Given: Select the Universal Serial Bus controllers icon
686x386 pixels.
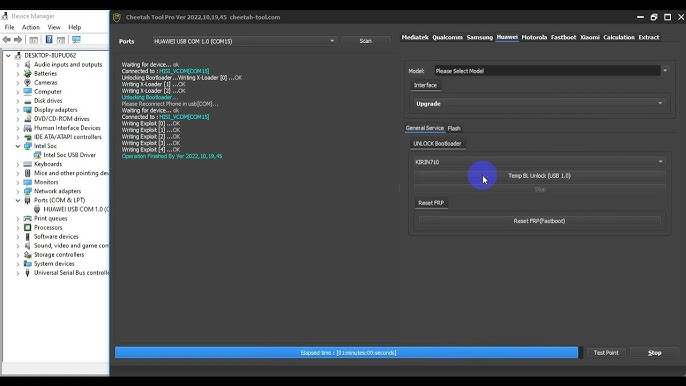Looking at the screenshot, I should point(28,273).
